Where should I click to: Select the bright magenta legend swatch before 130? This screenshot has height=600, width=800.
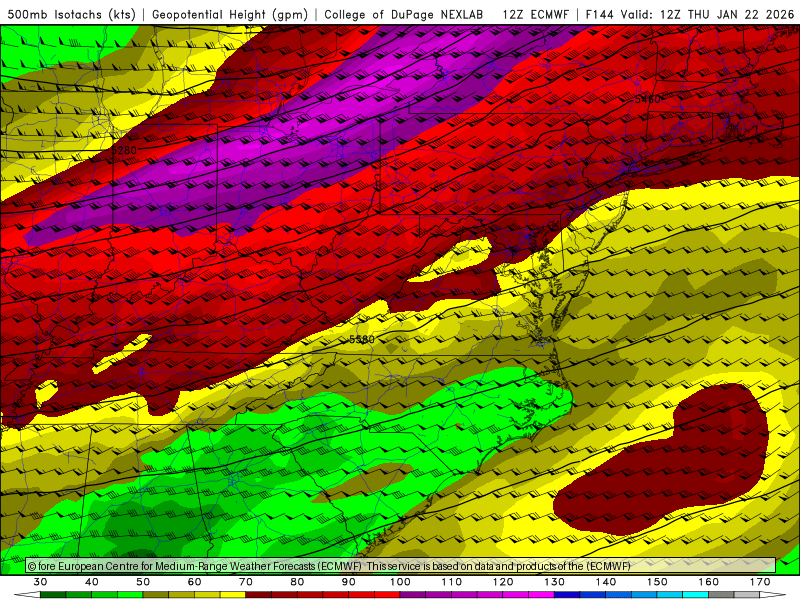pos(541,595)
